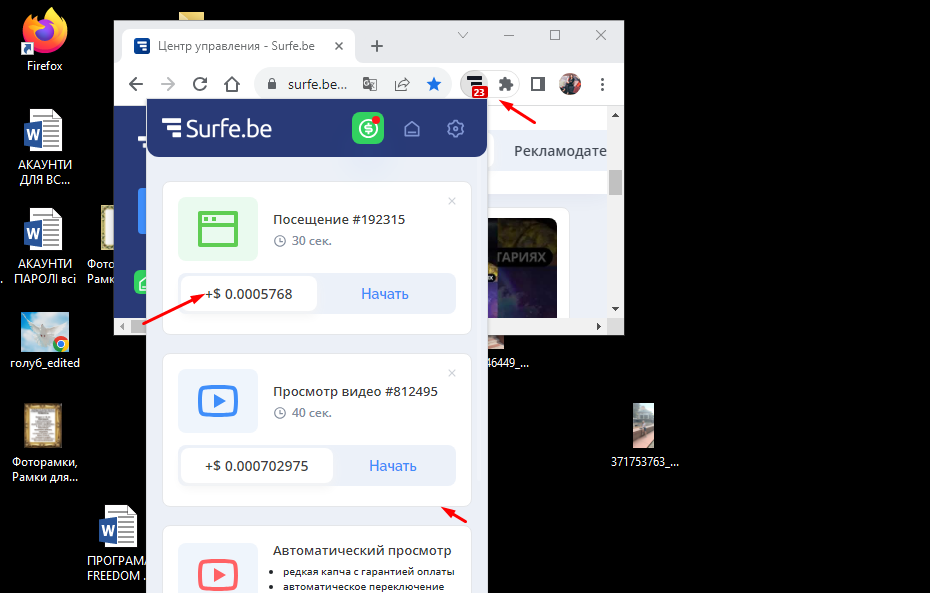Click reward amount +$ 0.0005768
Screen dimensions: 930x593
point(249,294)
